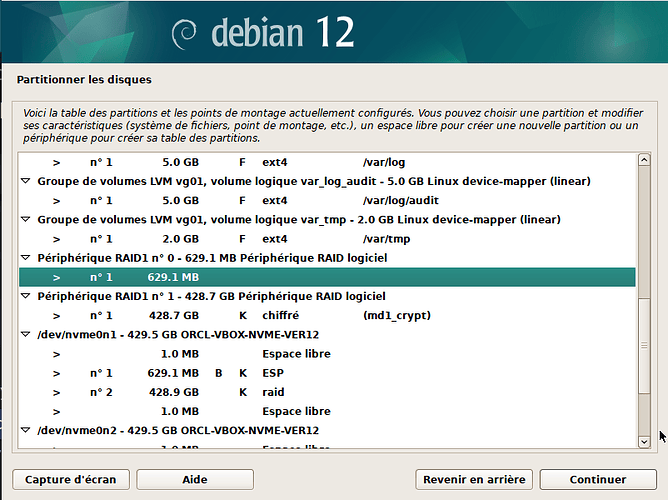This screenshot has height=500, width=668.
Task: Collapse RAID1 device n° 1 disclosure triangle
Action: point(26,296)
